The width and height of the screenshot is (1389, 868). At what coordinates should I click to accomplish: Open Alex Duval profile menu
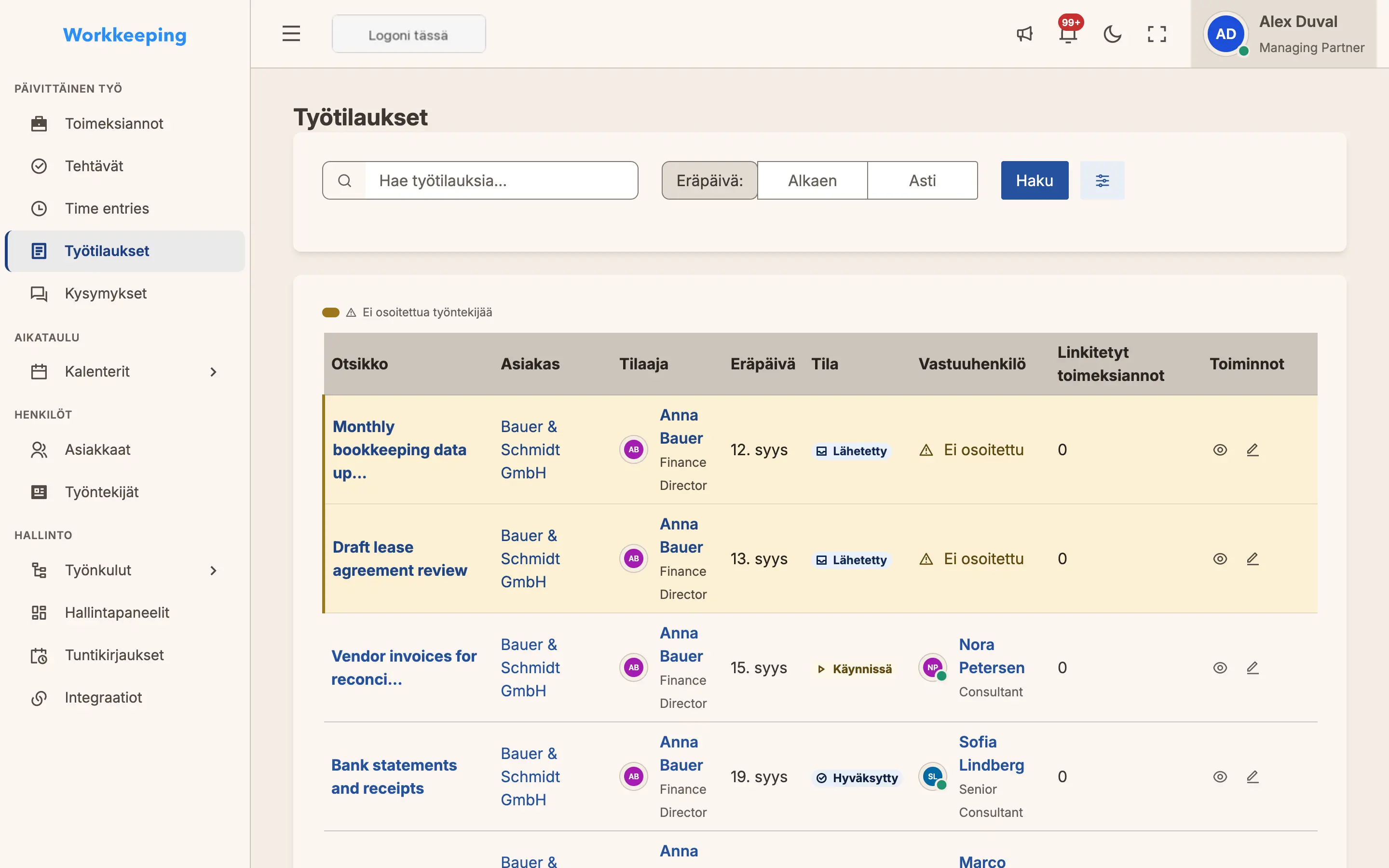pyautogui.click(x=1283, y=34)
